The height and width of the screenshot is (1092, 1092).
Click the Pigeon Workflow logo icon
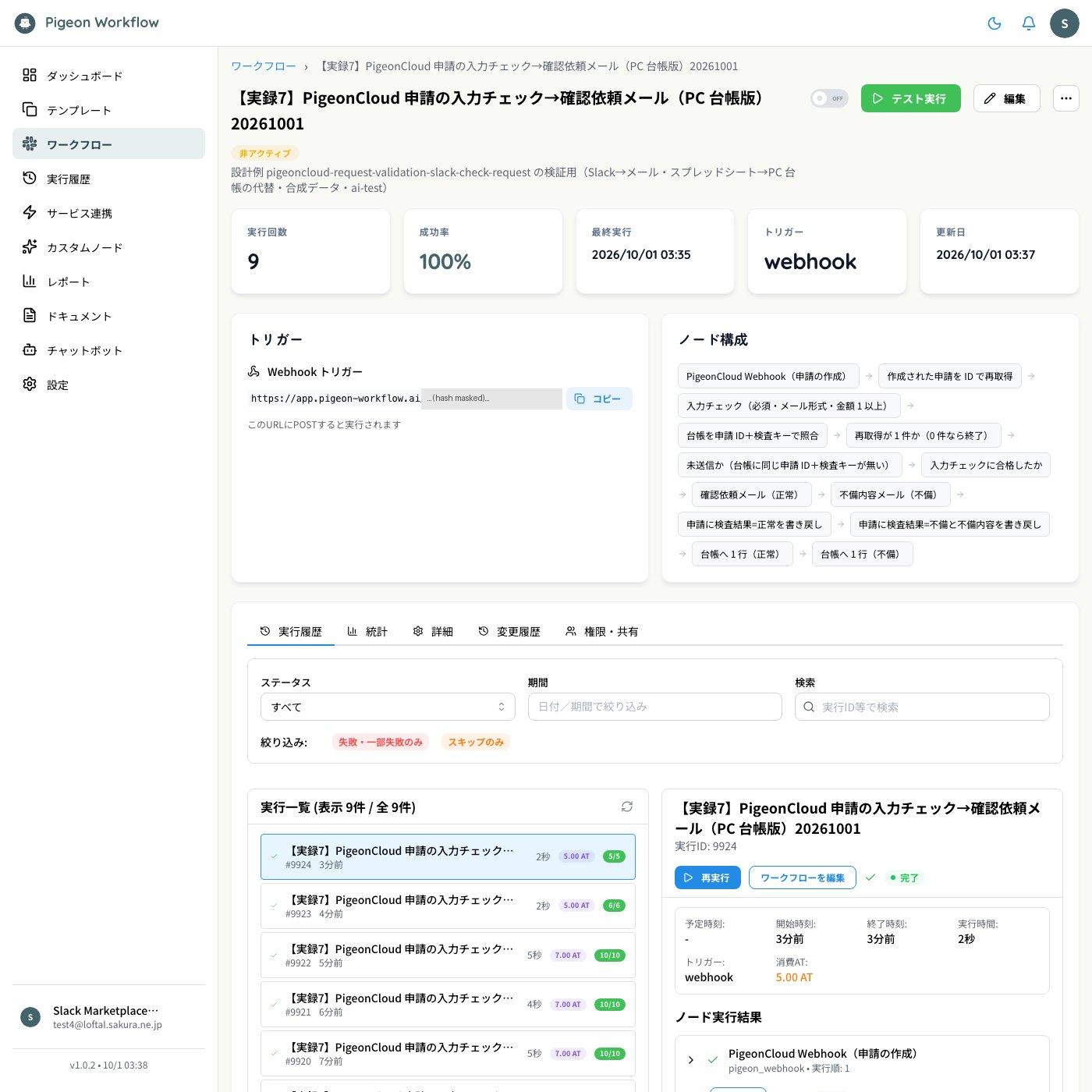[x=25, y=23]
